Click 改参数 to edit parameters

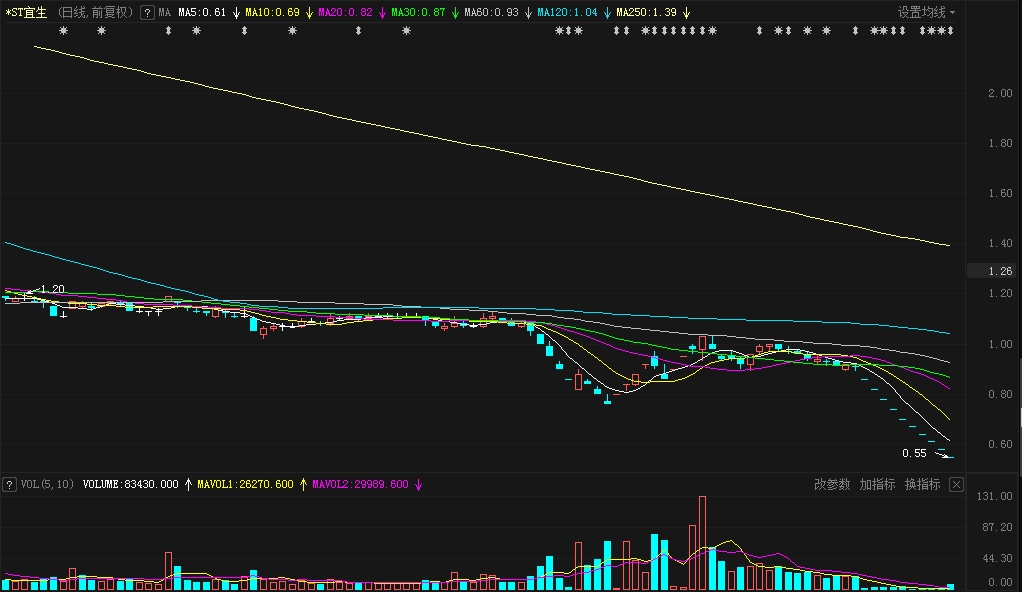[x=832, y=485]
